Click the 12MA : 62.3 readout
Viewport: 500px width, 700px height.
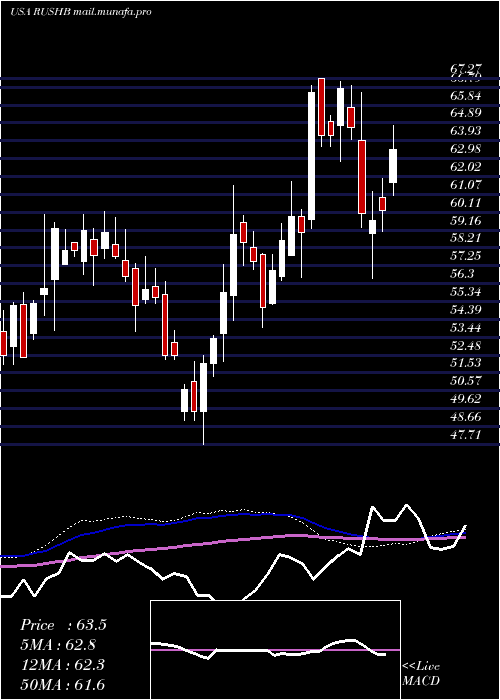pyautogui.click(x=62, y=665)
